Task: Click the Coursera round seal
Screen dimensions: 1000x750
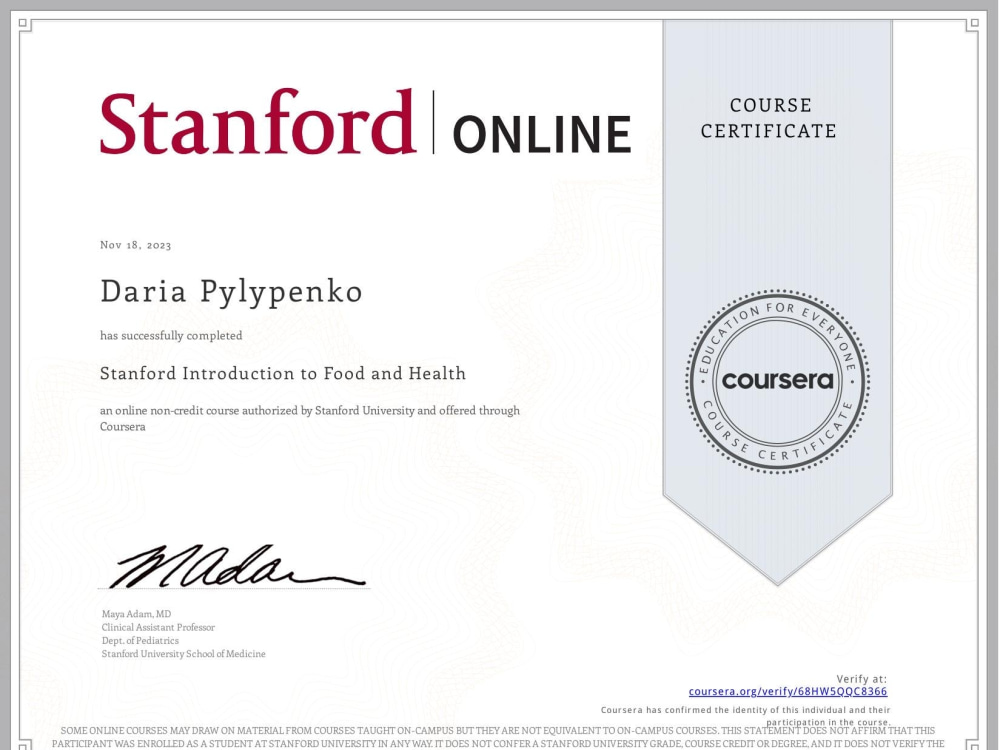Action: click(x=777, y=381)
